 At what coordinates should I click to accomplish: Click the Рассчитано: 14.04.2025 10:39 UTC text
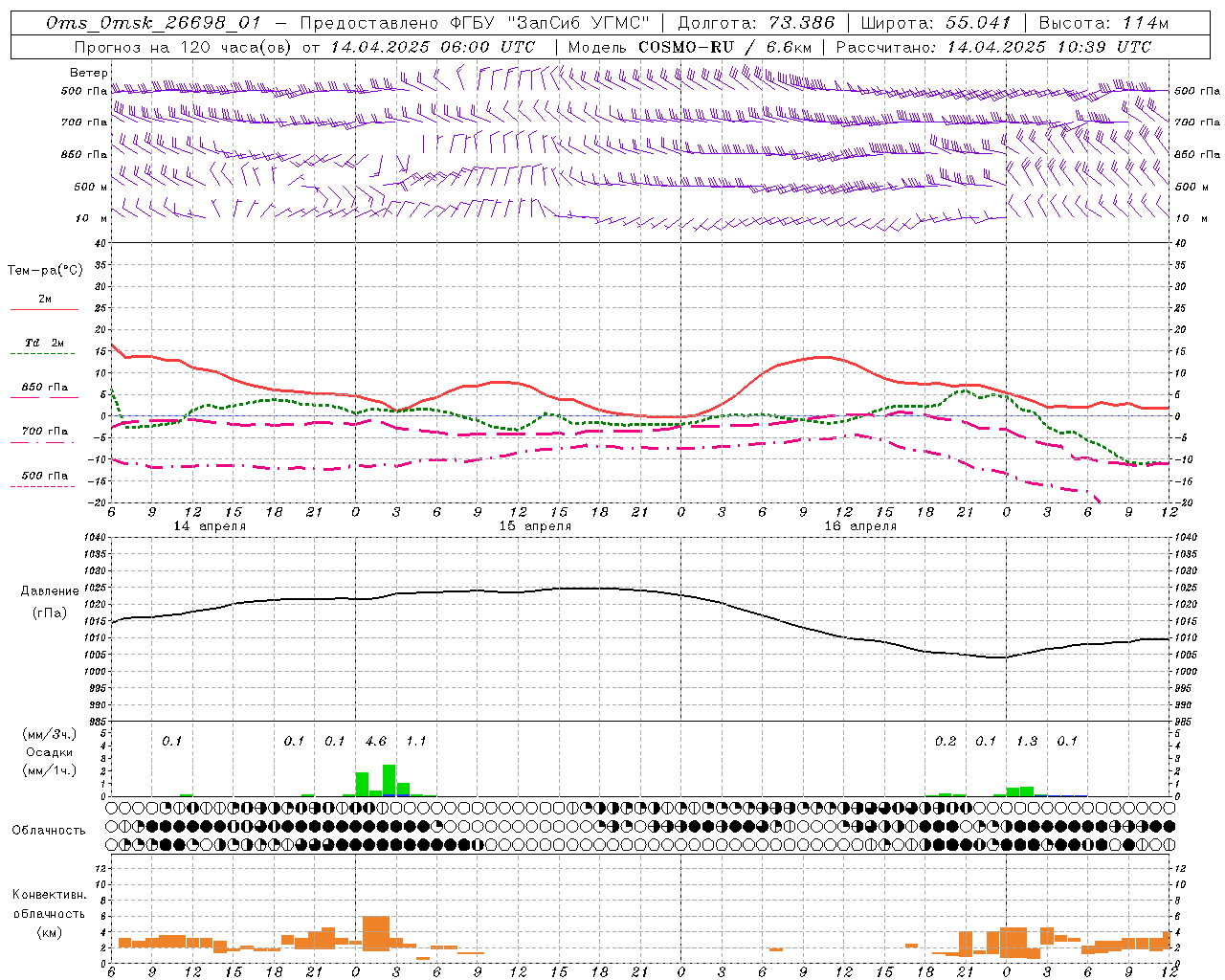(993, 47)
